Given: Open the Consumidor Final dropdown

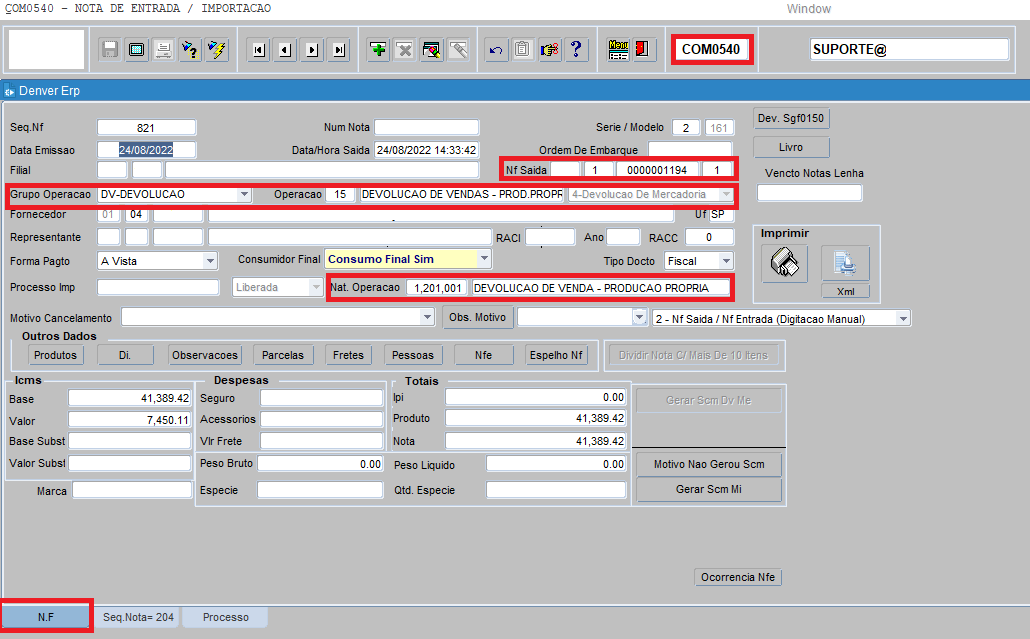Looking at the screenshot, I should pos(484,259).
